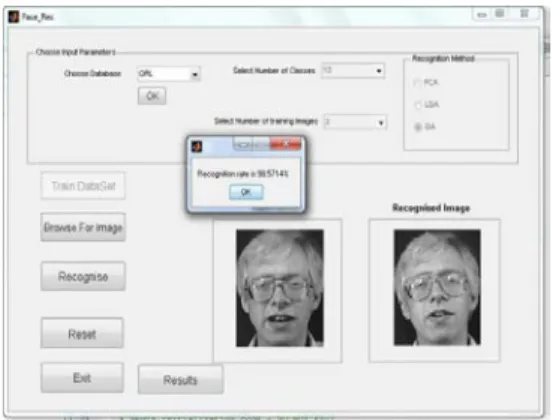The height and width of the screenshot is (420, 553).
Task: Click the MATLAB icon in Face_Rec title bar
Action: pos(14,17)
